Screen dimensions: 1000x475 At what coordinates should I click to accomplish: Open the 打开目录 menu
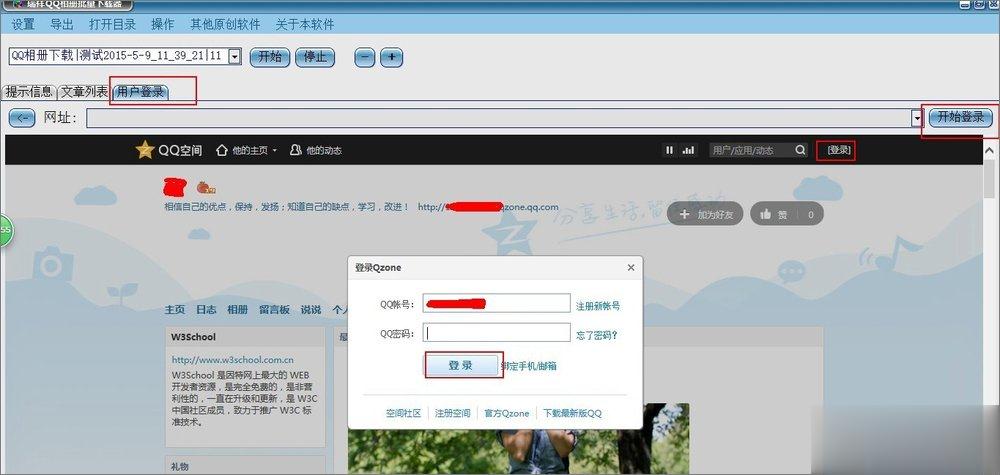[113, 24]
